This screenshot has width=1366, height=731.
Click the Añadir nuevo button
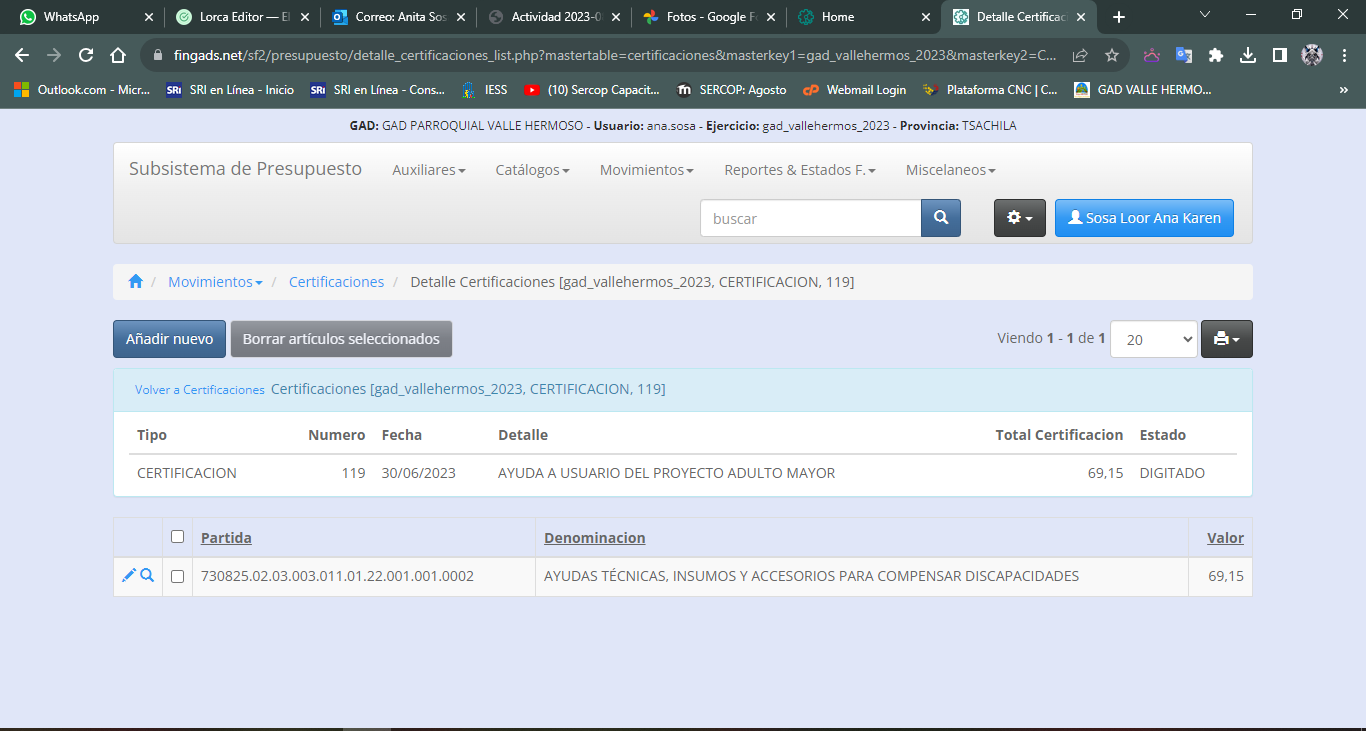tap(169, 339)
